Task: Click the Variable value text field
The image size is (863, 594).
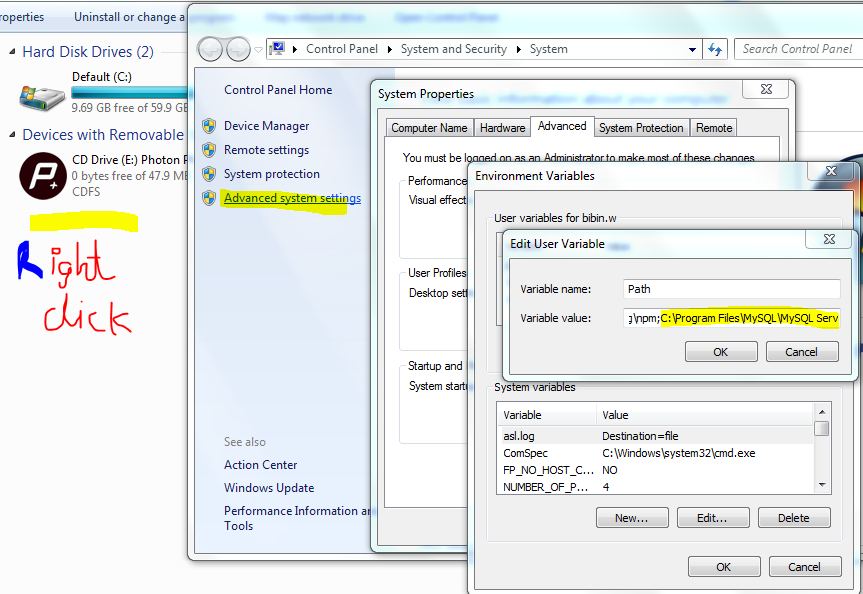Action: click(731, 318)
